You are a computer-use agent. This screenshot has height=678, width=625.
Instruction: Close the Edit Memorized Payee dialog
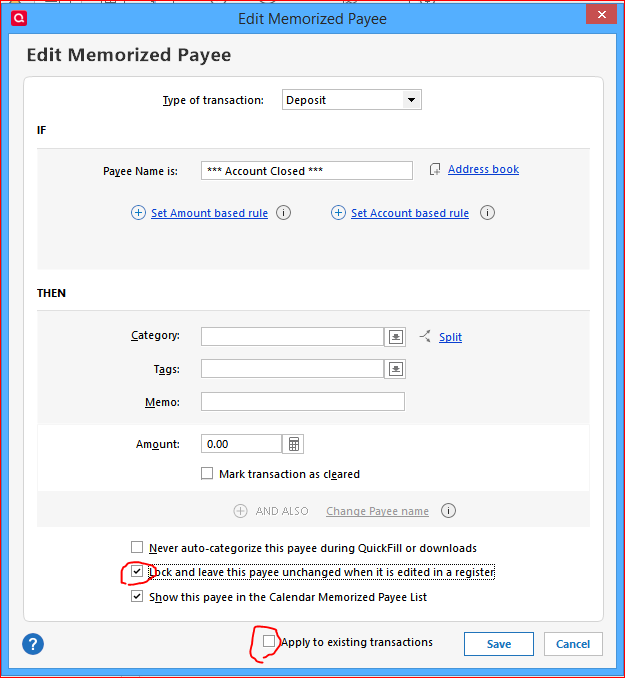[601, 15]
